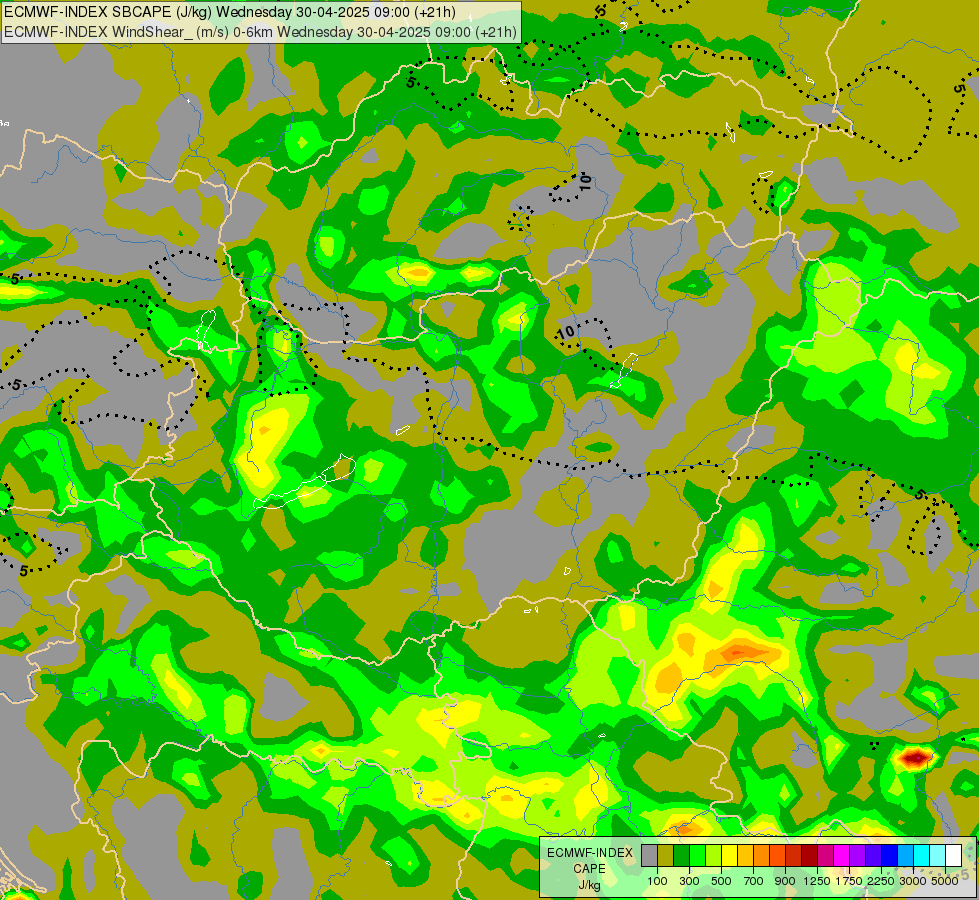Click the 3000 legend value label
Screen dimensions: 979x900
pos(913,881)
